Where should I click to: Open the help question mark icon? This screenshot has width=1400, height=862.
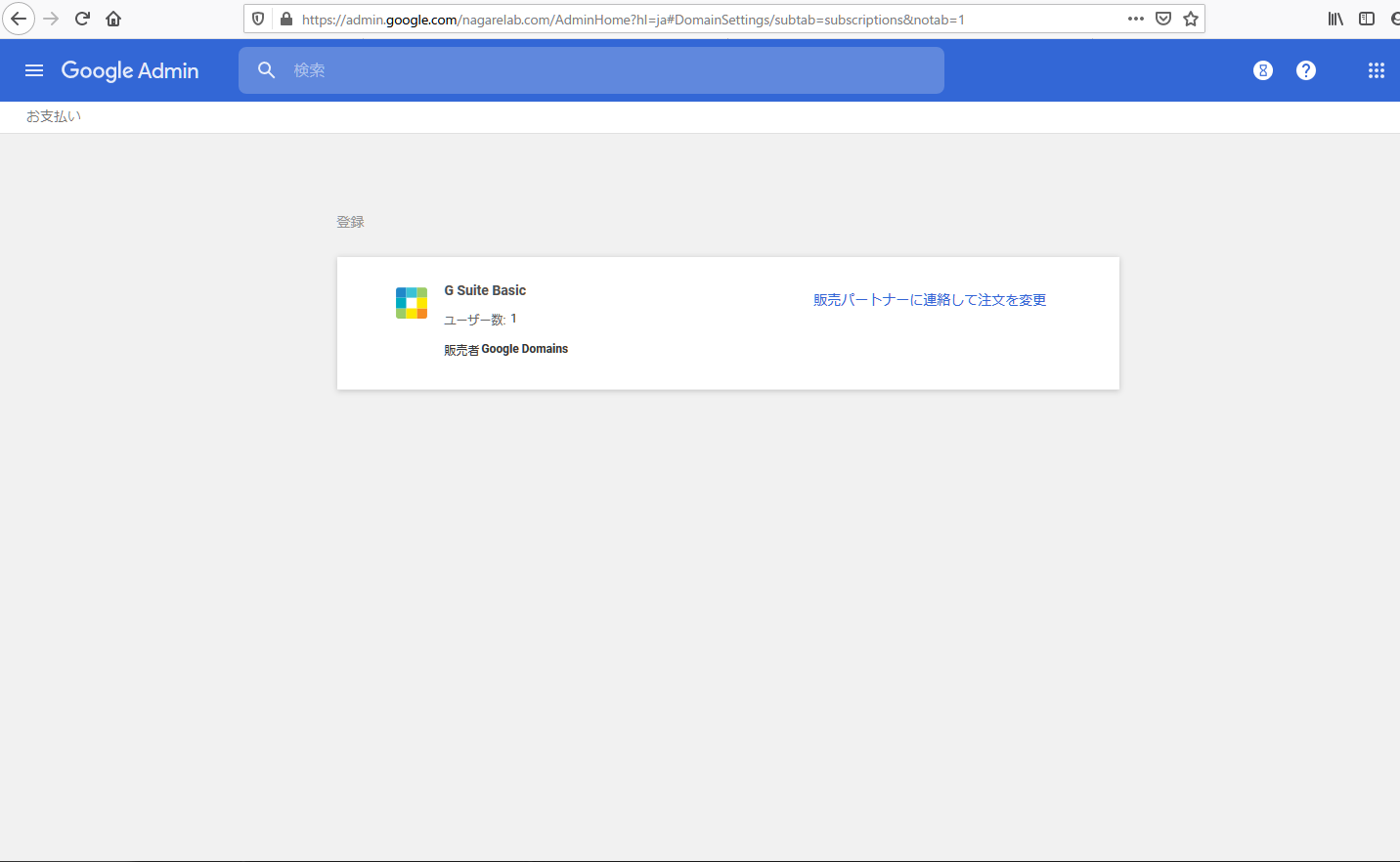[1306, 70]
